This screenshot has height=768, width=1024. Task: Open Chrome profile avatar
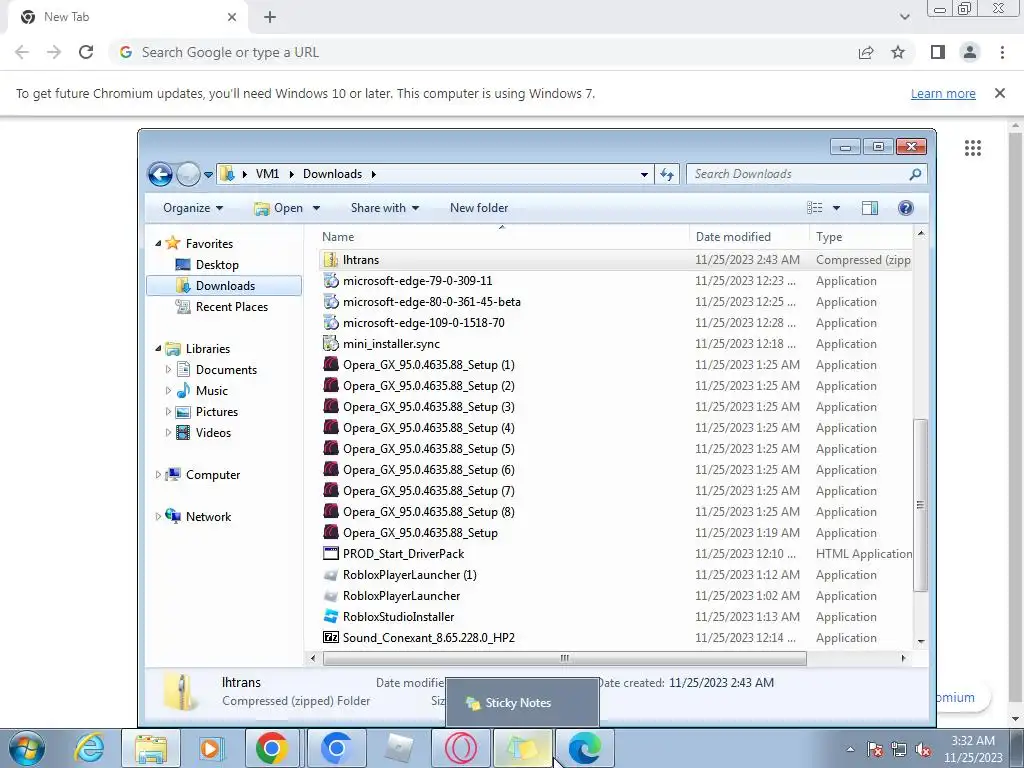[x=970, y=52]
